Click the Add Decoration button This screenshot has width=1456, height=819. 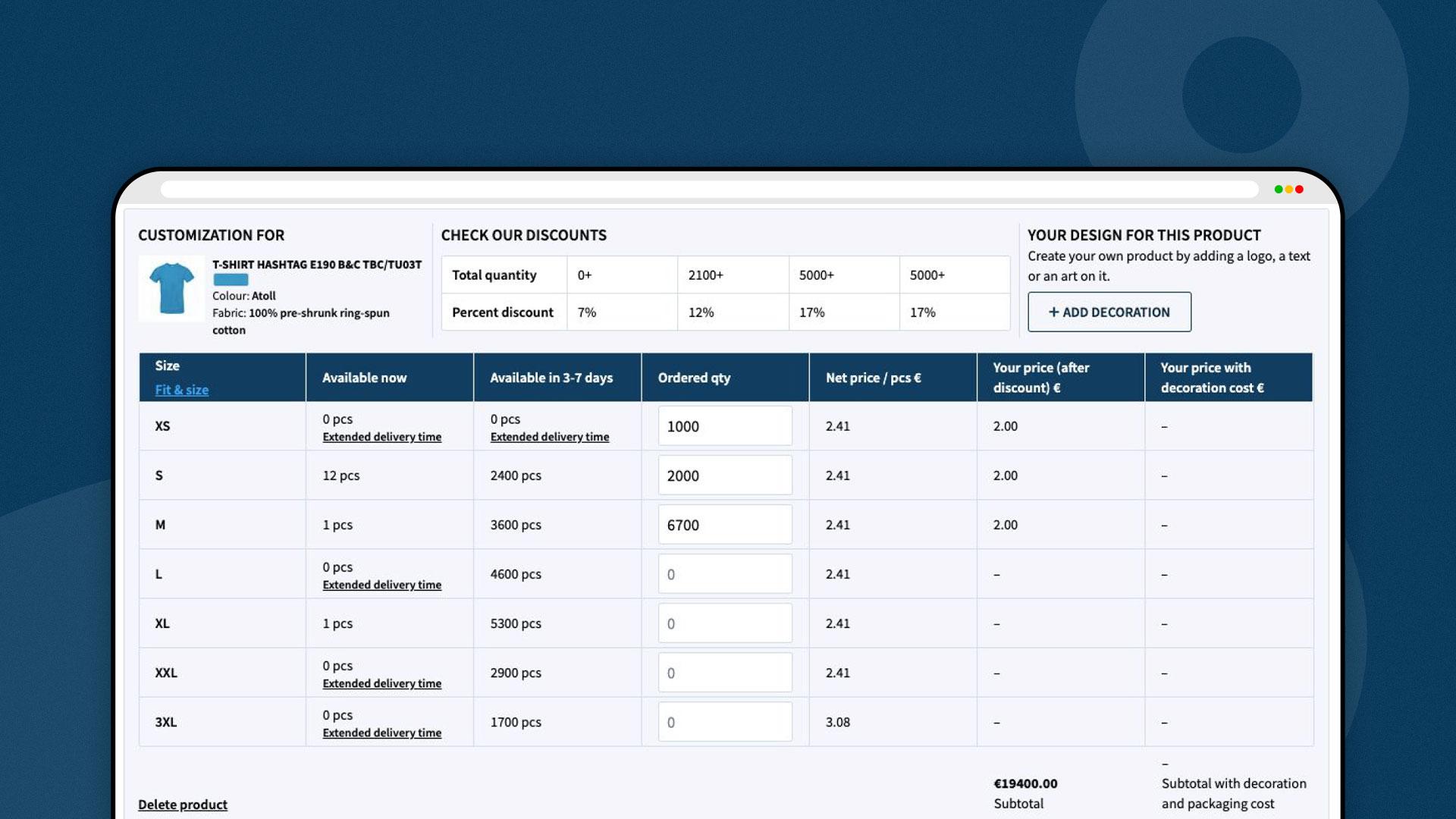[x=1109, y=312]
